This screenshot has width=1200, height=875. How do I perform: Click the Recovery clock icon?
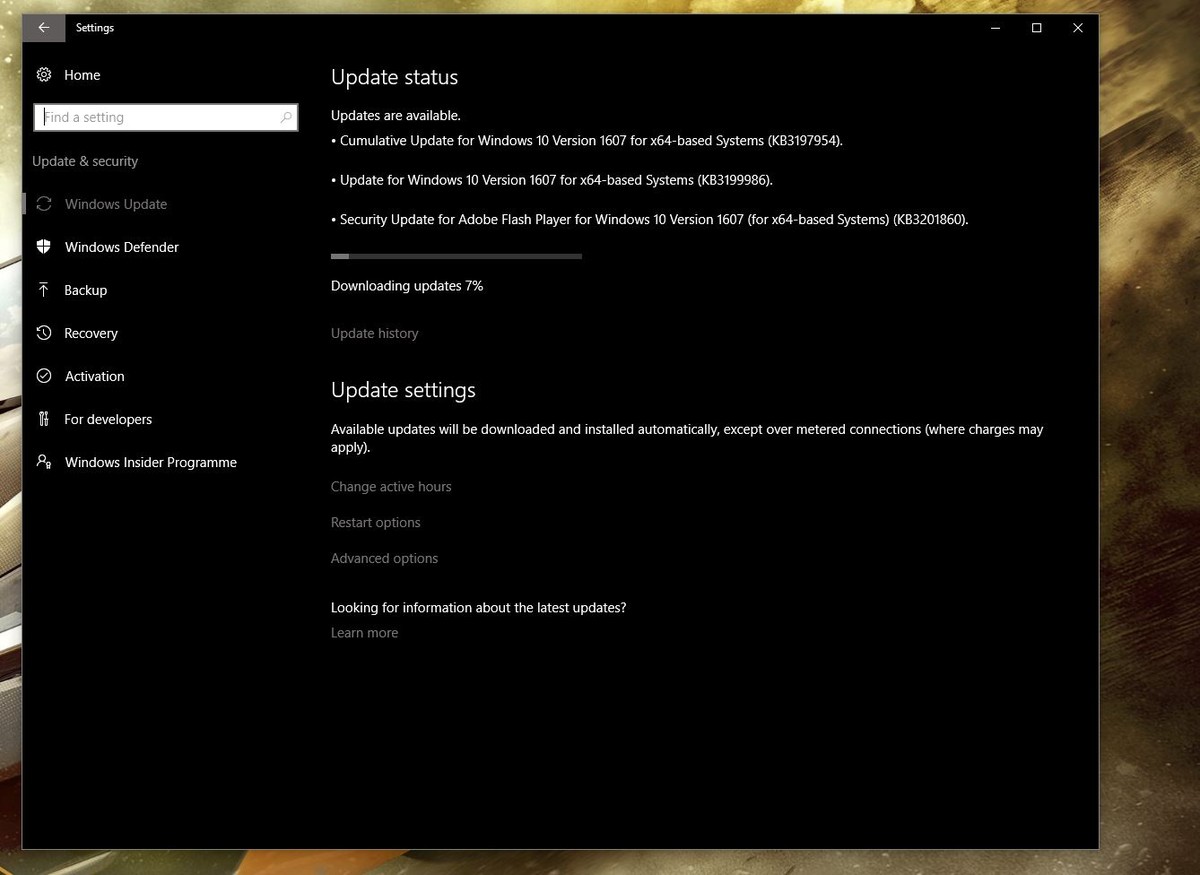point(44,333)
